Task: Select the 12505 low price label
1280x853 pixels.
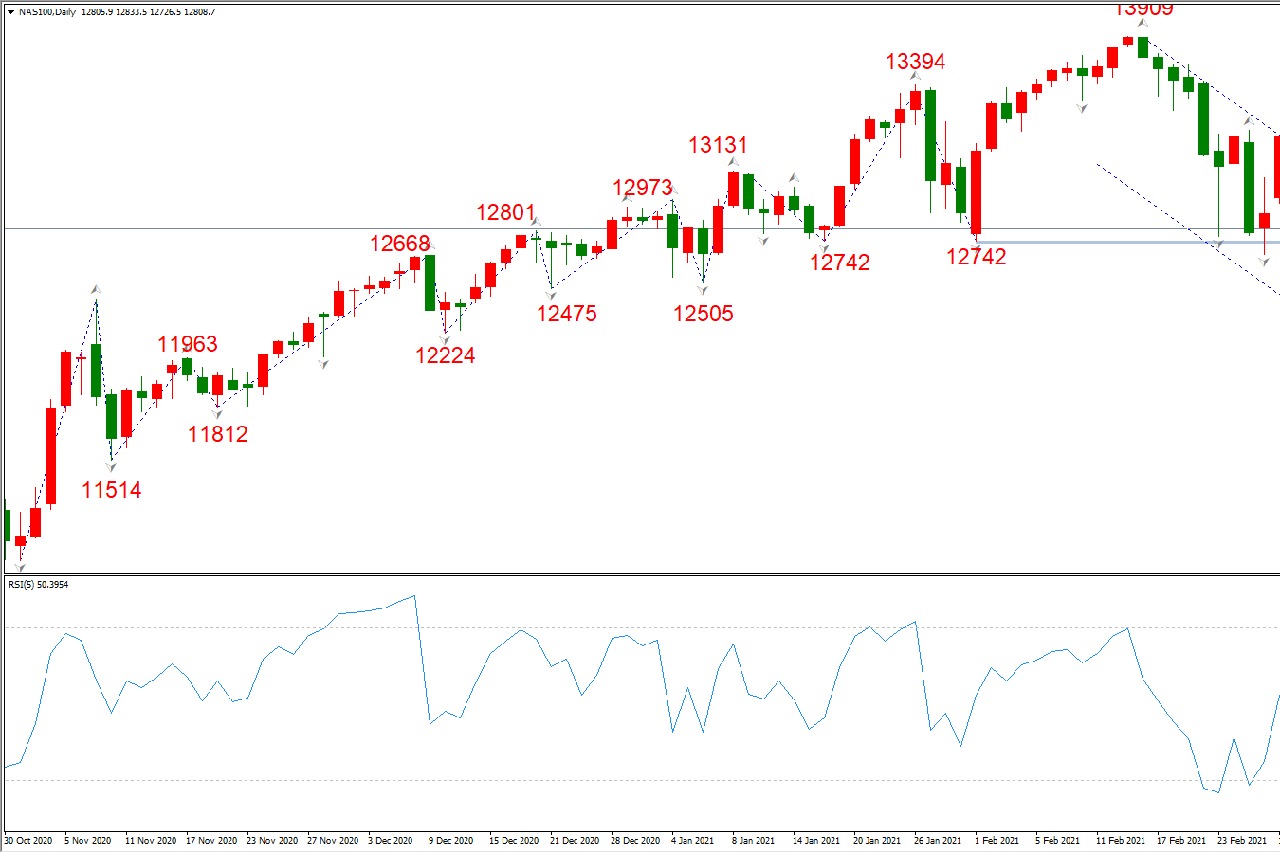Action: coord(703,313)
